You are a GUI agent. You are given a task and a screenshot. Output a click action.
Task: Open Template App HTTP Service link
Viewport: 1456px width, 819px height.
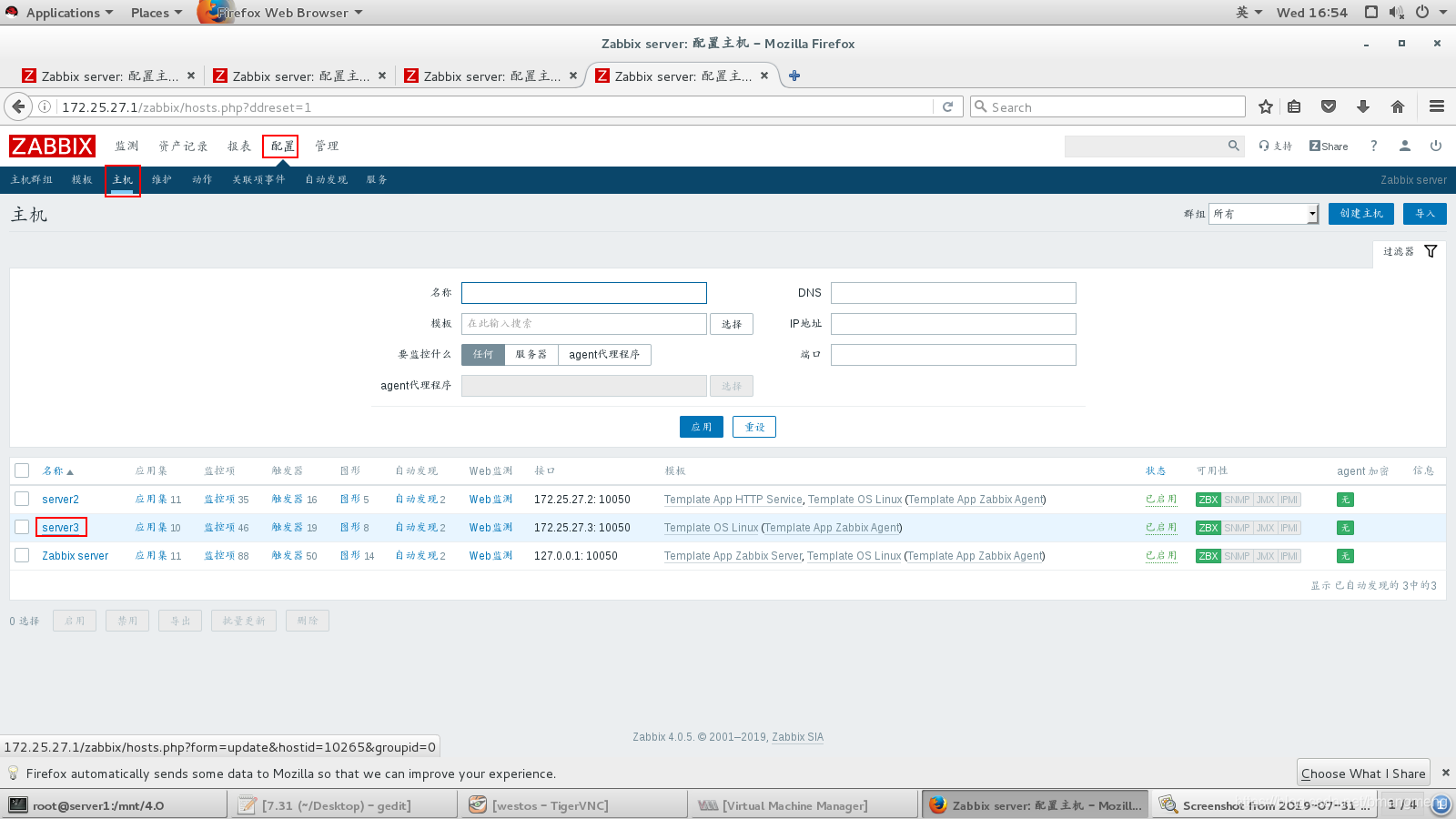[733, 500]
